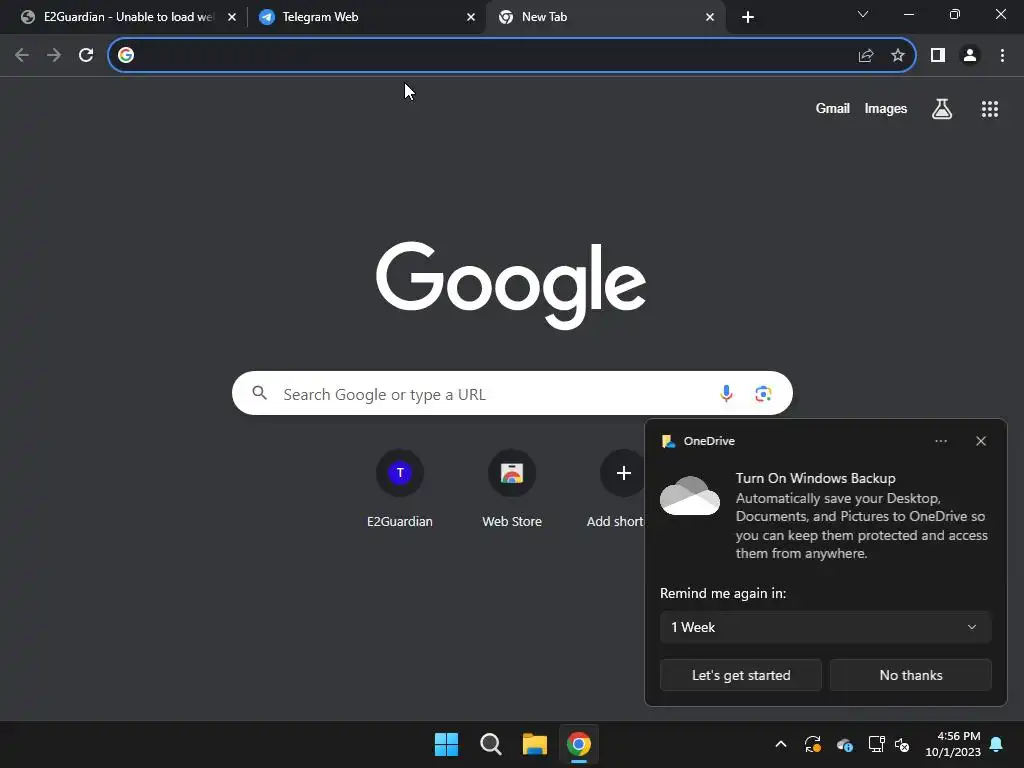Go back using the browser back arrow
This screenshot has width=1024, height=768.
tap(22, 55)
